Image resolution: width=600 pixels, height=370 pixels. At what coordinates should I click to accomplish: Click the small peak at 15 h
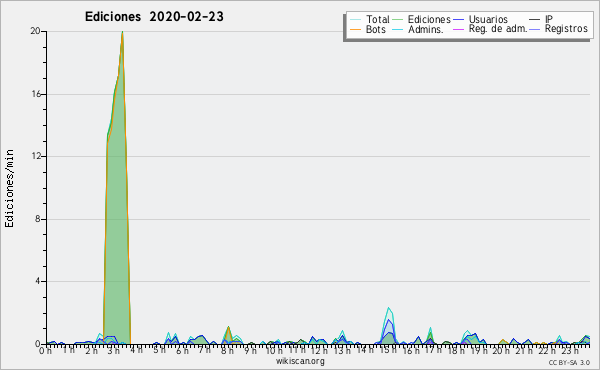[389, 326]
